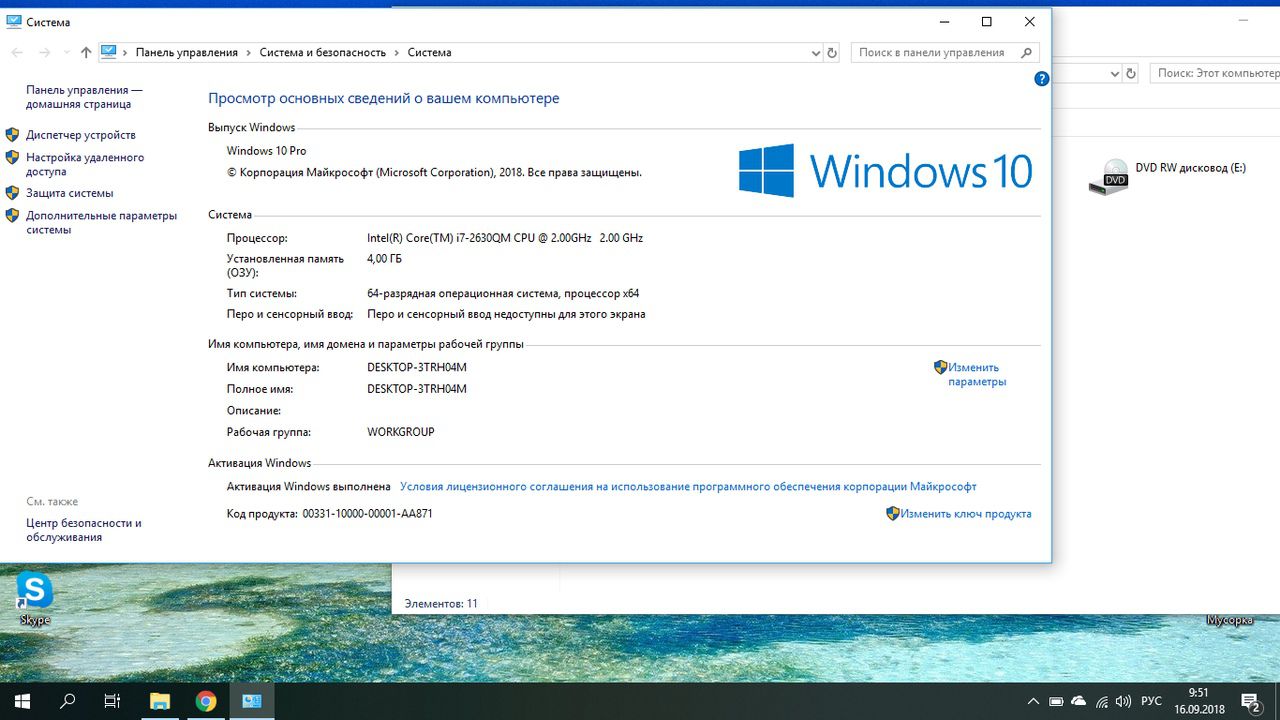Open taskbar search magnifier

(68, 701)
